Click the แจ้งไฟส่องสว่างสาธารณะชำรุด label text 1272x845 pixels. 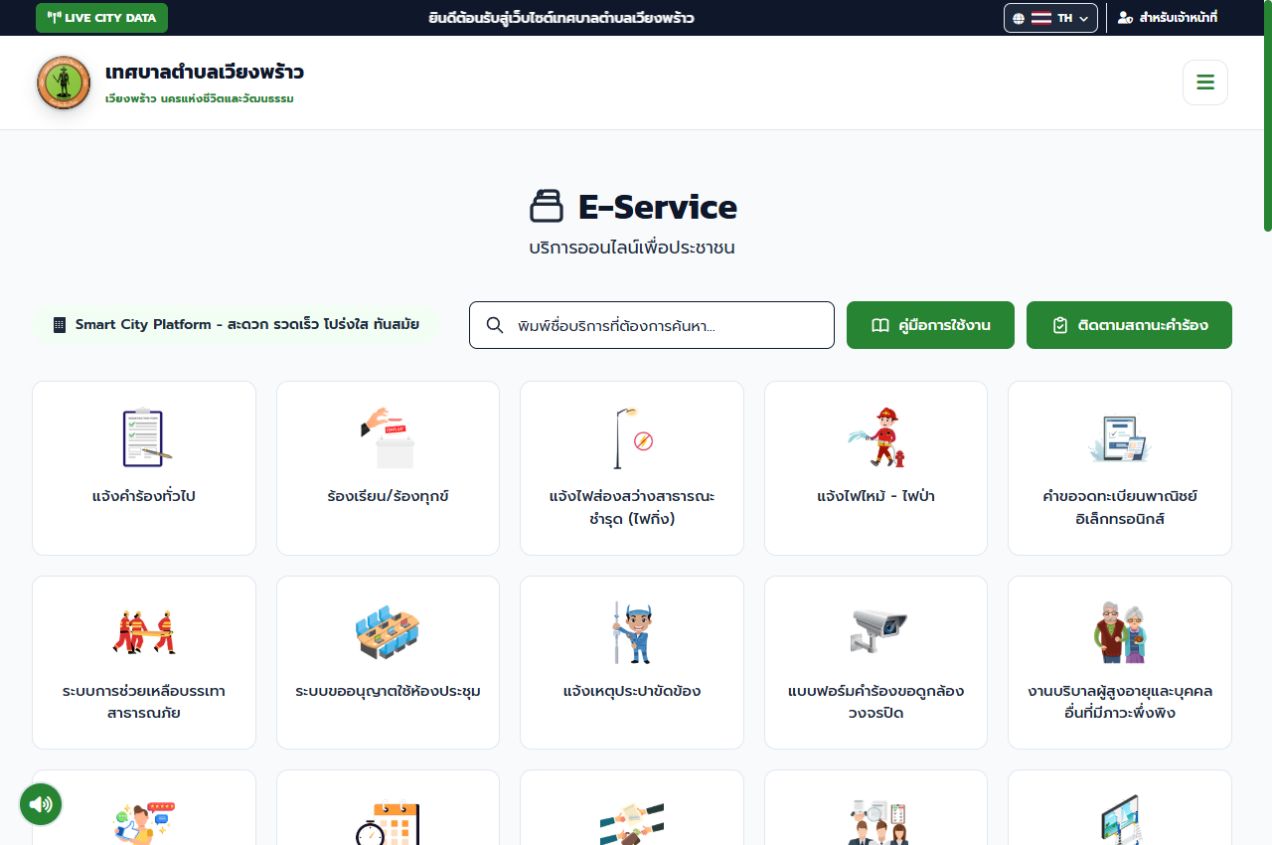click(x=632, y=507)
